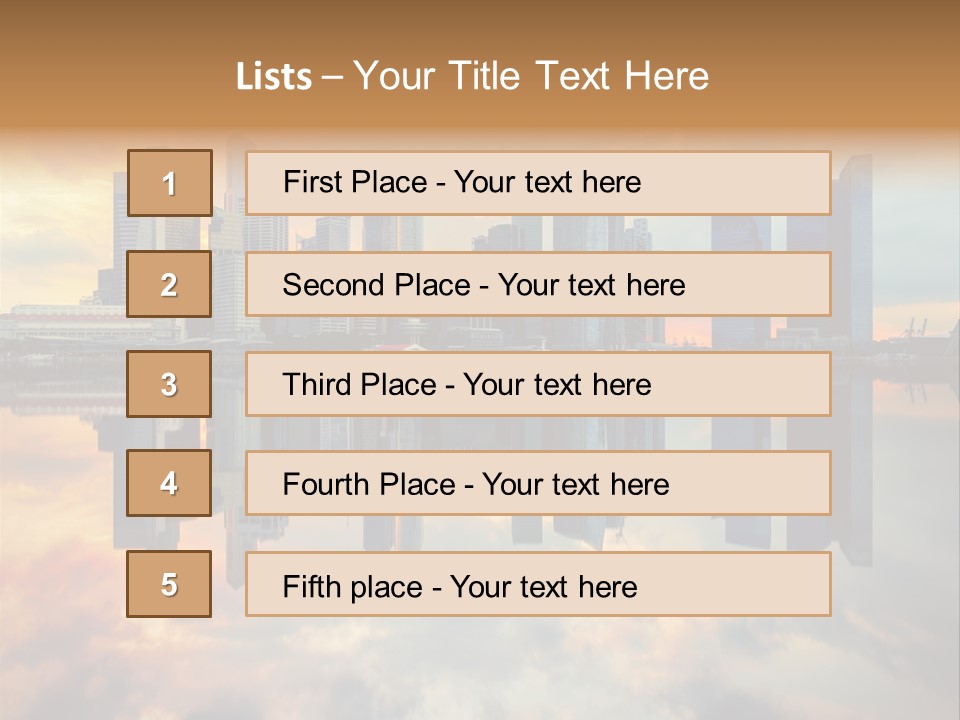This screenshot has height=720, width=960.
Task: Place cursor on the word "Second"
Action: [x=334, y=285]
